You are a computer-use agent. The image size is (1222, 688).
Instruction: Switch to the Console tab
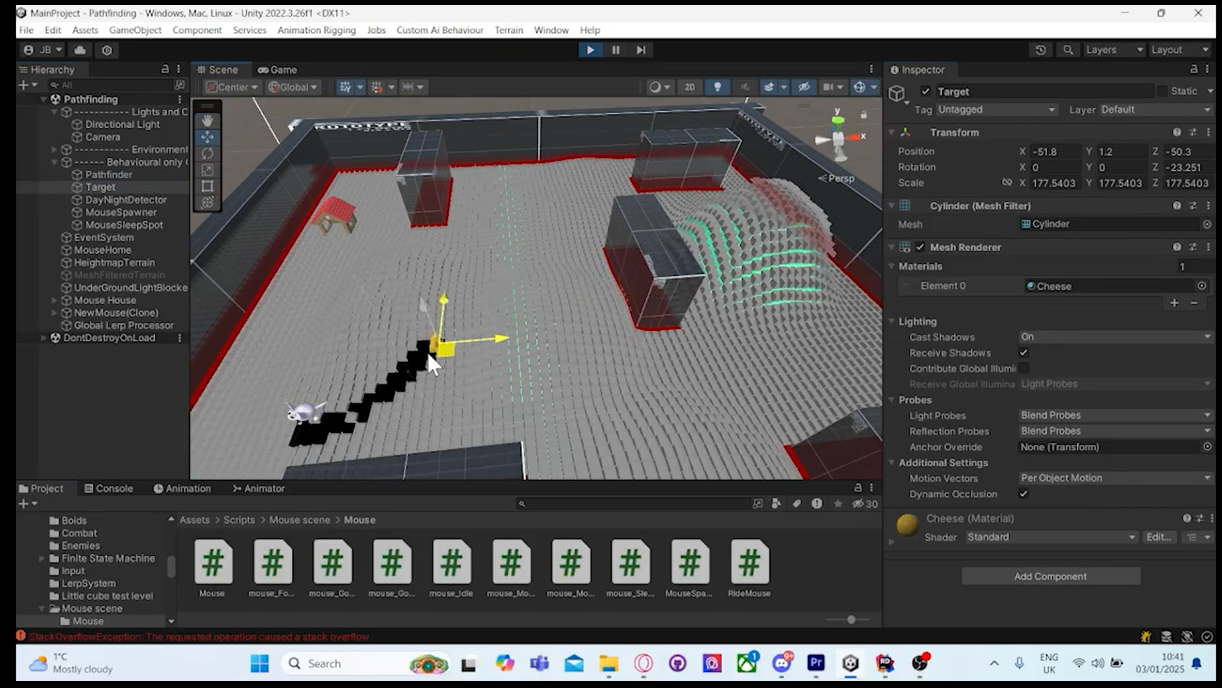coord(108,488)
